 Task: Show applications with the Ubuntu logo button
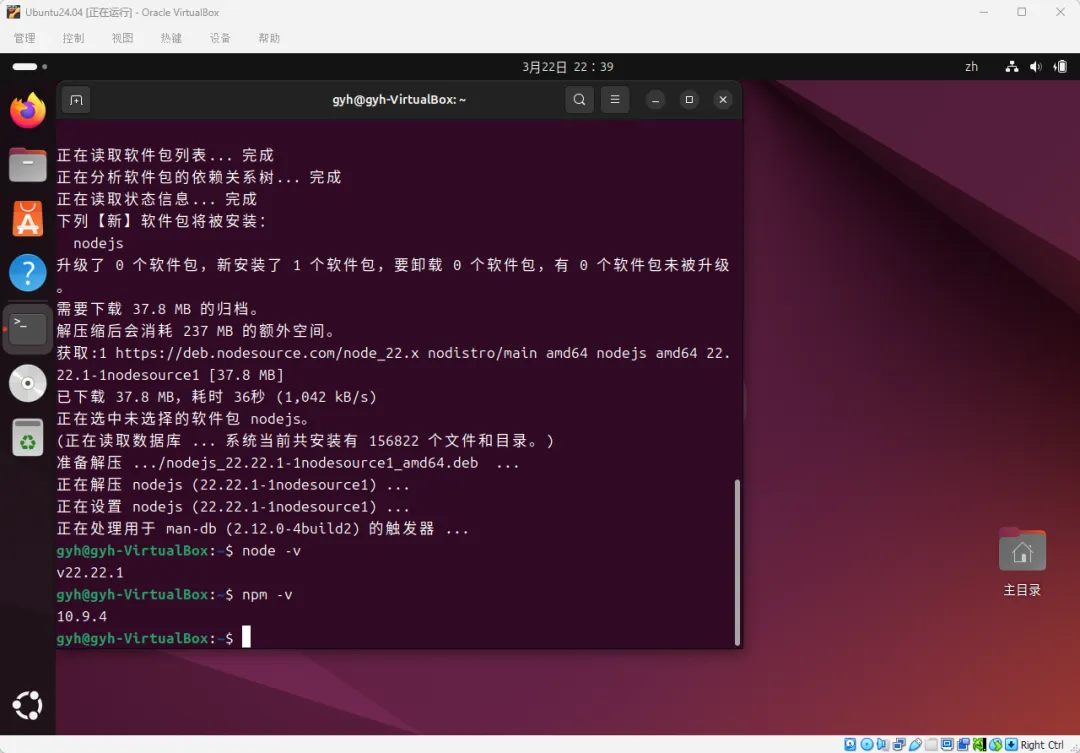pos(28,705)
